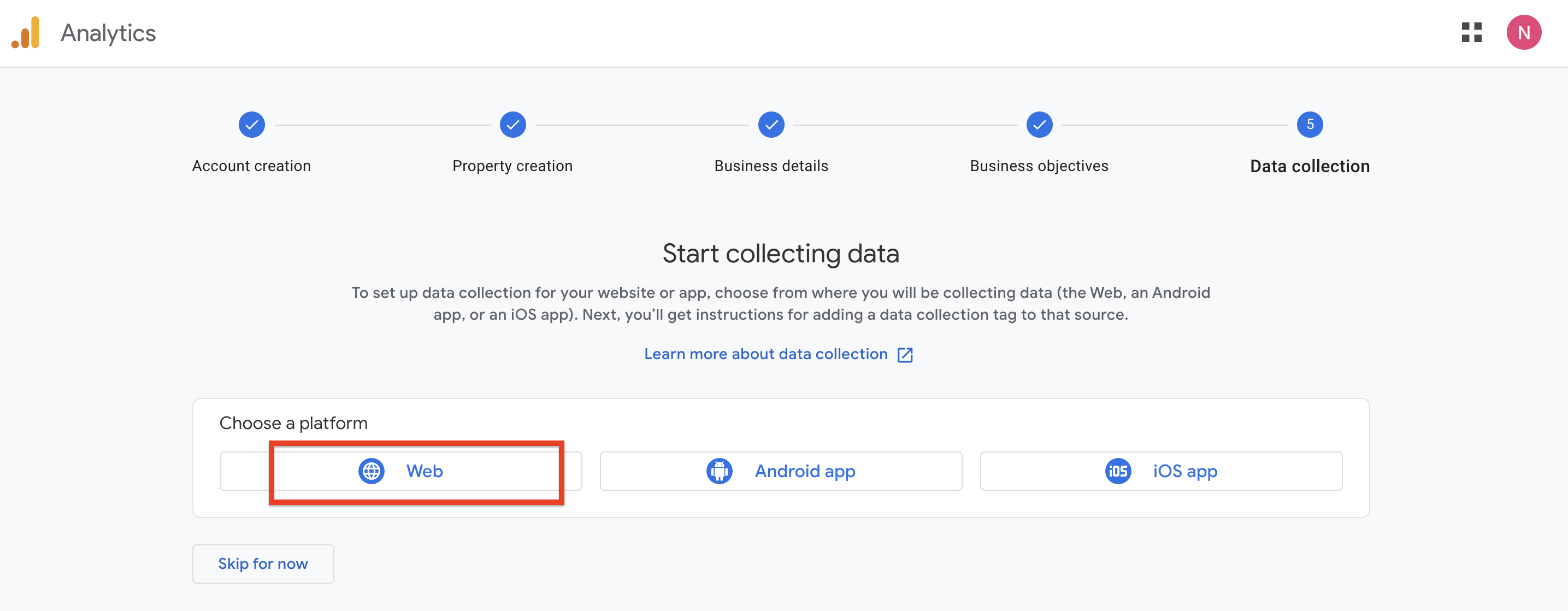
Task: Click the Business objectives checkmark step
Action: click(x=1039, y=125)
